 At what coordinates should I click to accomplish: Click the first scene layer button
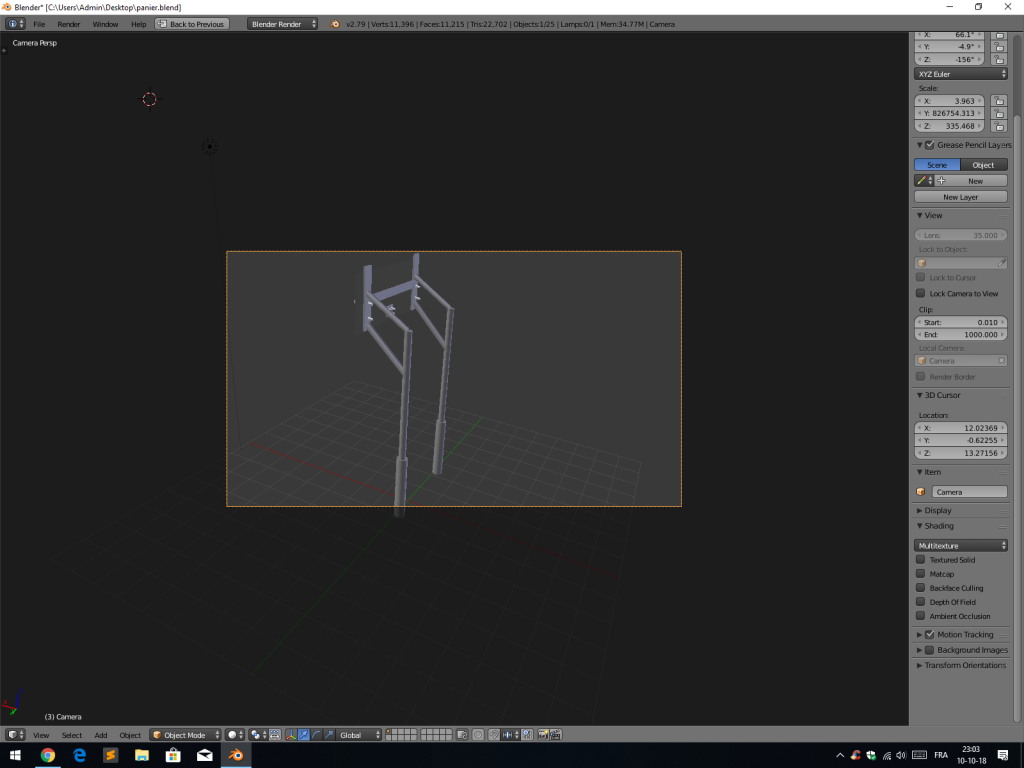coord(388,731)
